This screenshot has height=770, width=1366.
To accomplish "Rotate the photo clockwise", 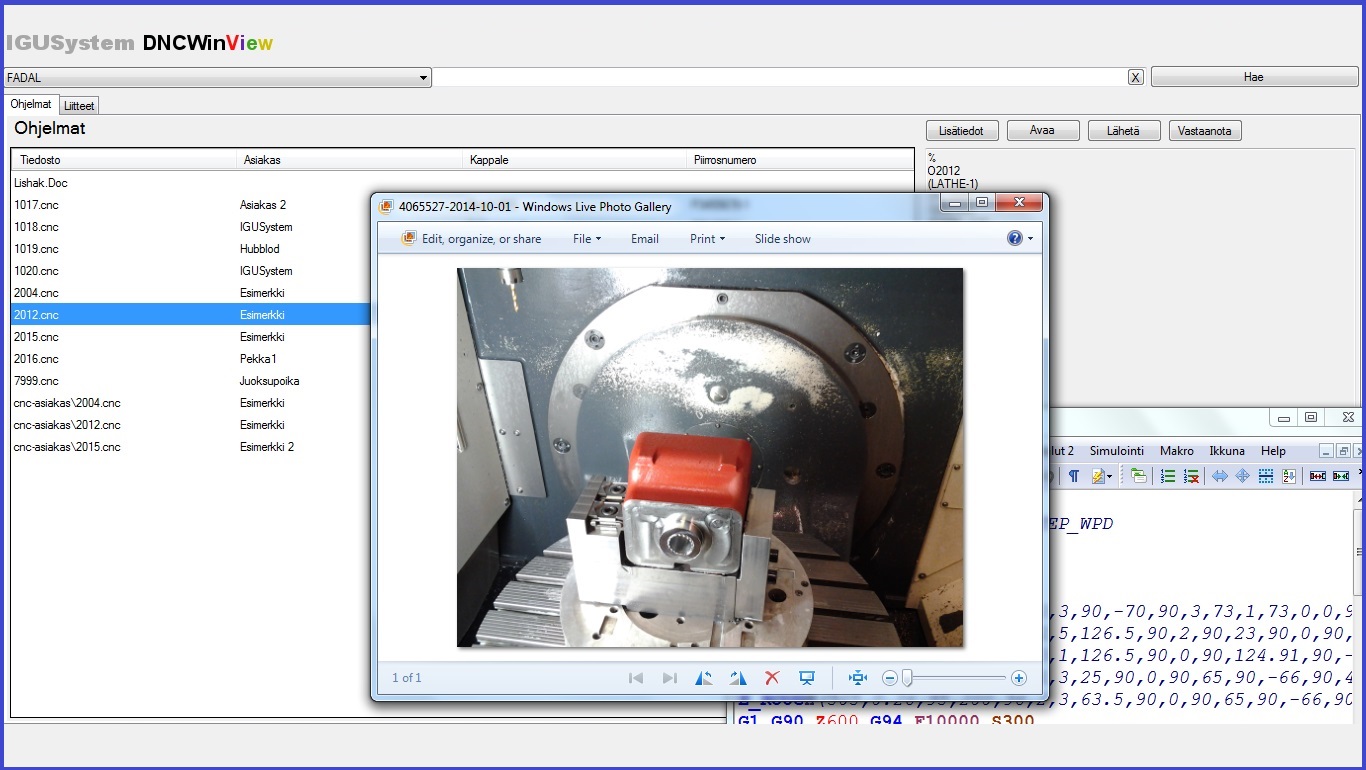I will pos(738,678).
